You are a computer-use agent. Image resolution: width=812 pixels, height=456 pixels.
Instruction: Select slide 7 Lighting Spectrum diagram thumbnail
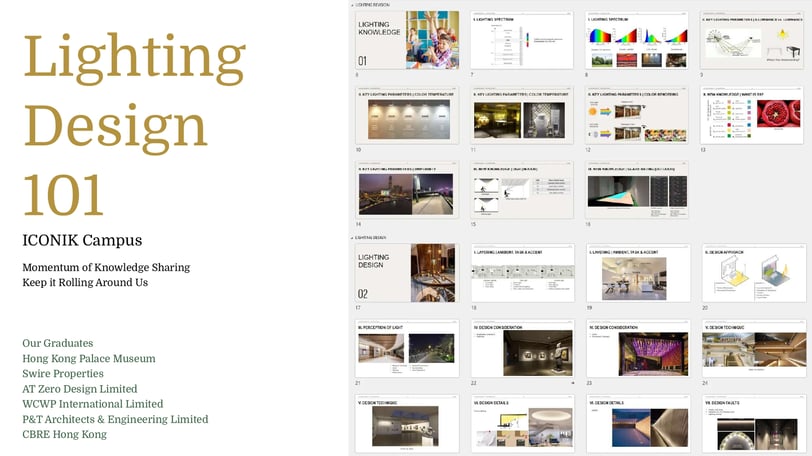522,40
